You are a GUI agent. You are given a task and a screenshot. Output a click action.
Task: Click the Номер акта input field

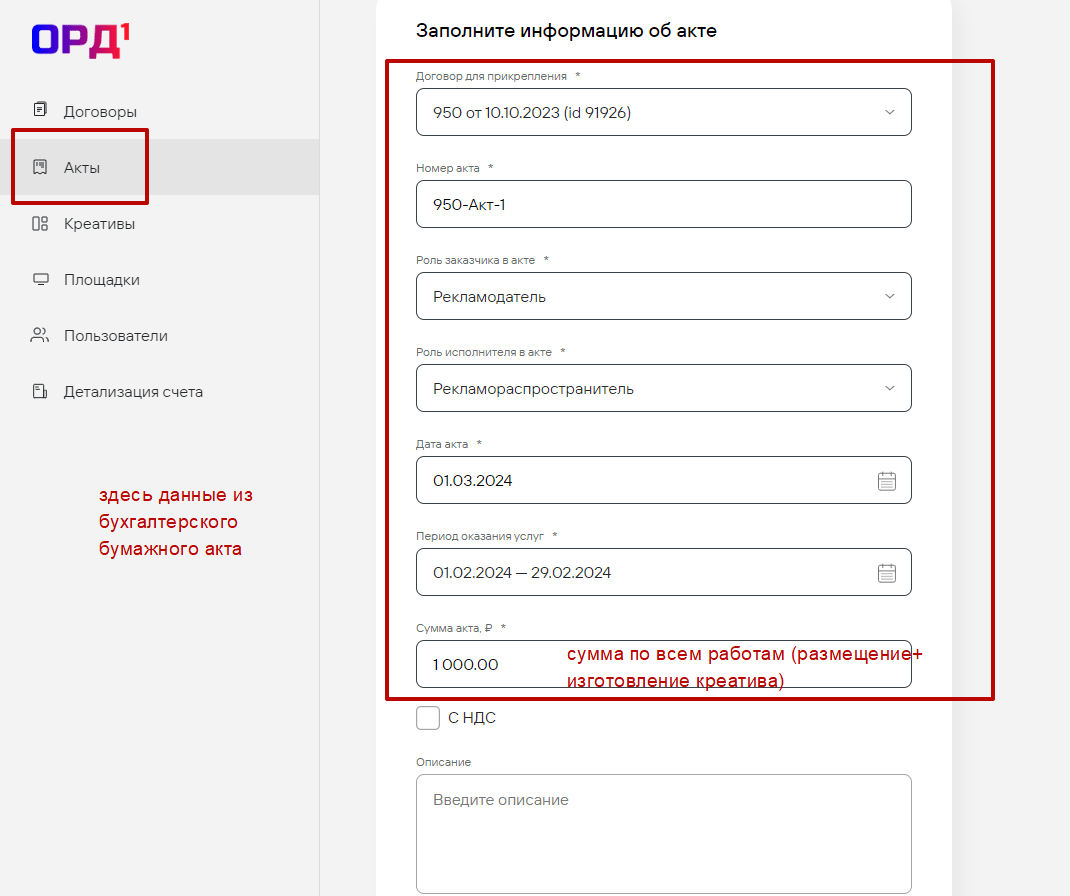point(663,204)
